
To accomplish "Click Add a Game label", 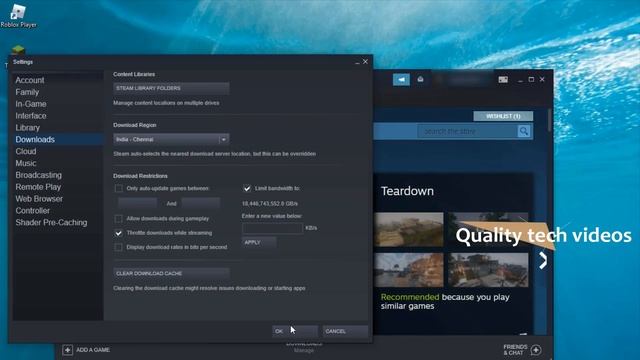I will pos(93,350).
